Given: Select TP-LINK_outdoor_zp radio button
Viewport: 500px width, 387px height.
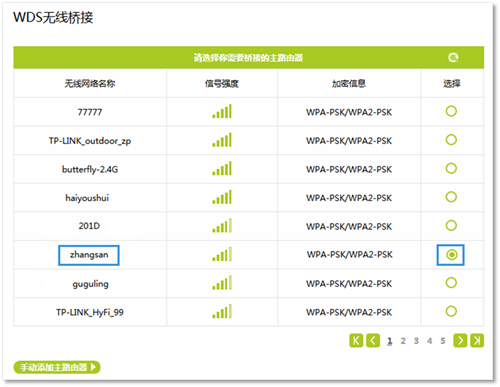Looking at the screenshot, I should click(451, 140).
